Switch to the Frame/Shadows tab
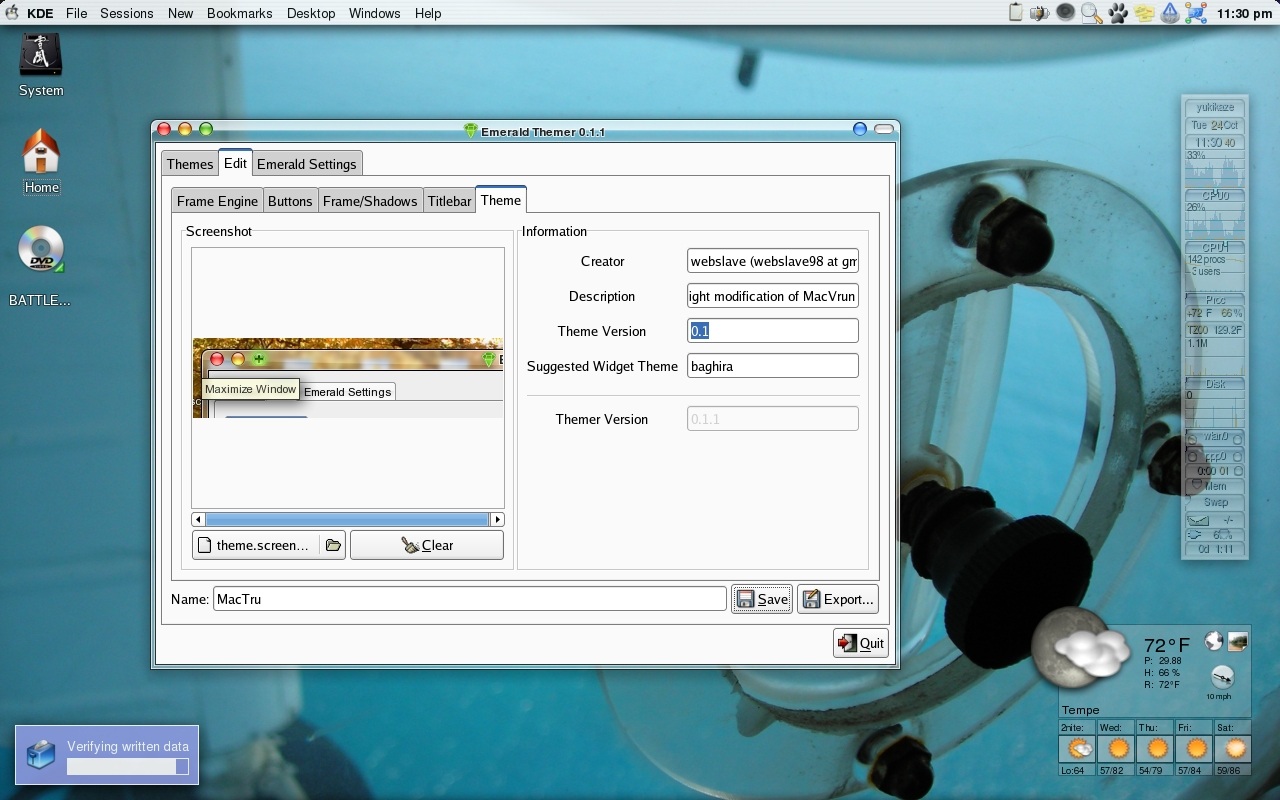This screenshot has height=800, width=1280. (370, 201)
